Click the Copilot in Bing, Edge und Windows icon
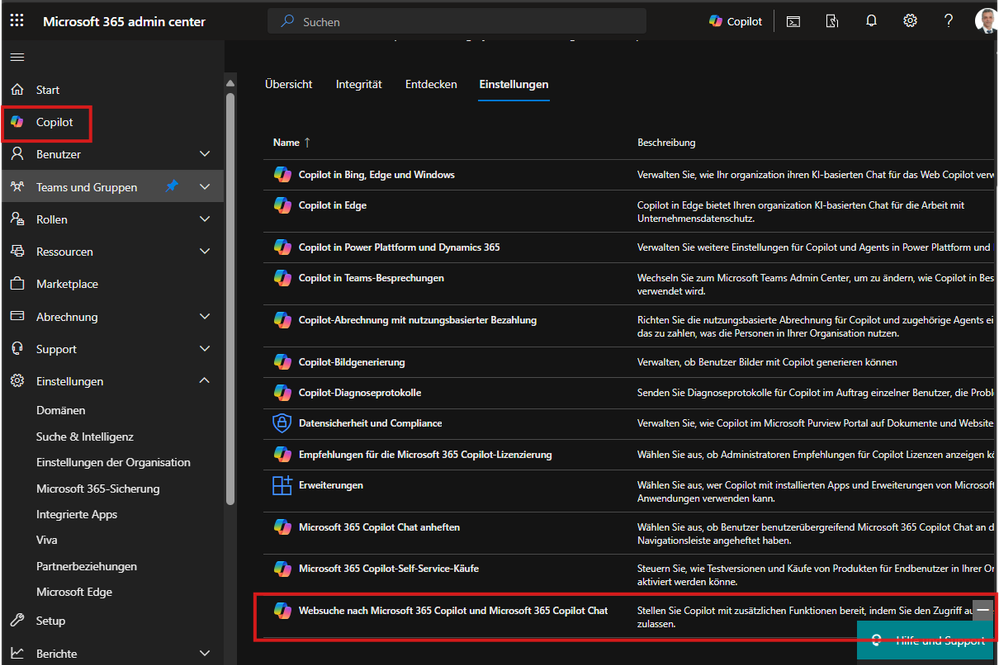Viewport: 999px width, 665px height. pos(282,175)
